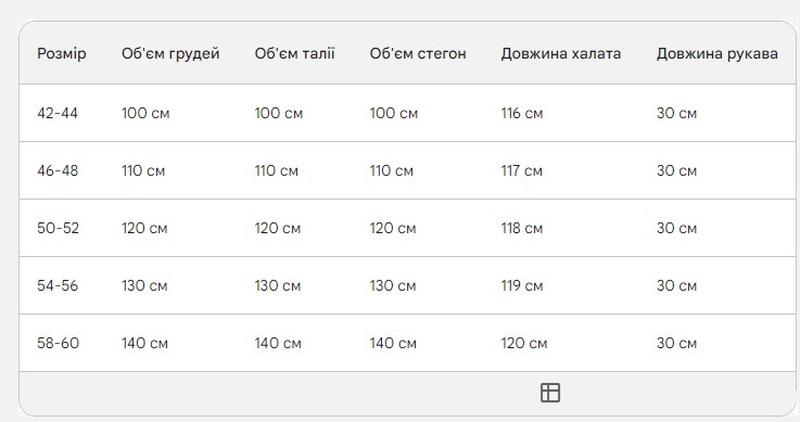This screenshot has height=422, width=800.
Task: Click the Об'єм грудей column header
Action: [x=170, y=54]
